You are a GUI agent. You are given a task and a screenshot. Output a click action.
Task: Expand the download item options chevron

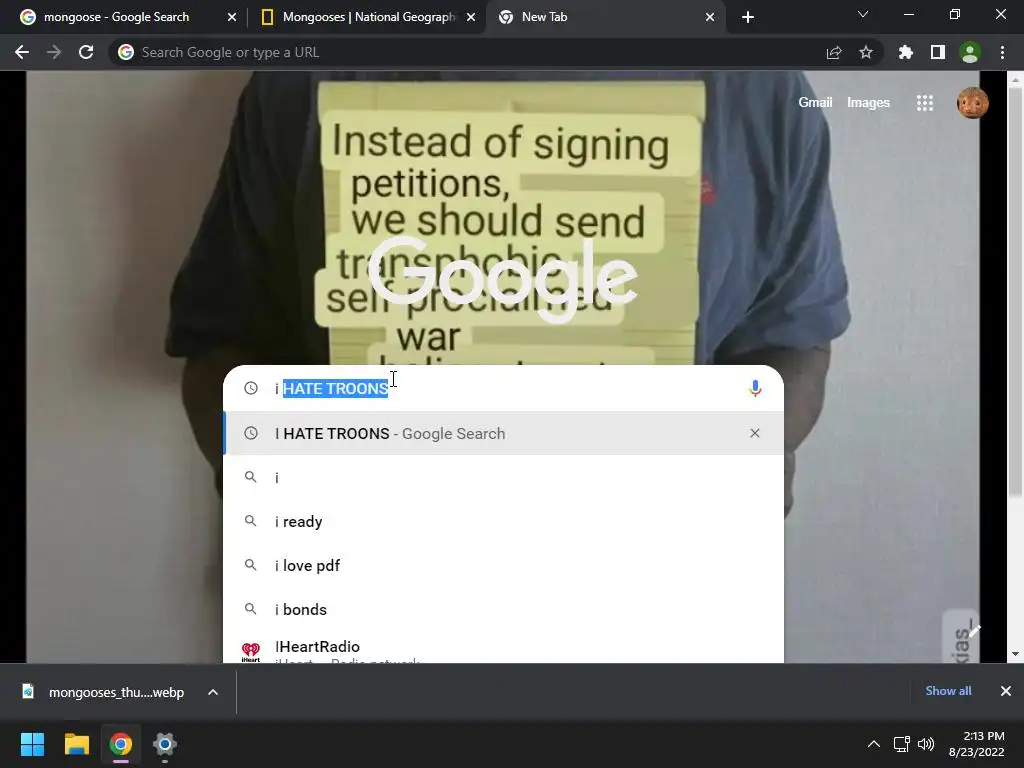click(x=213, y=692)
